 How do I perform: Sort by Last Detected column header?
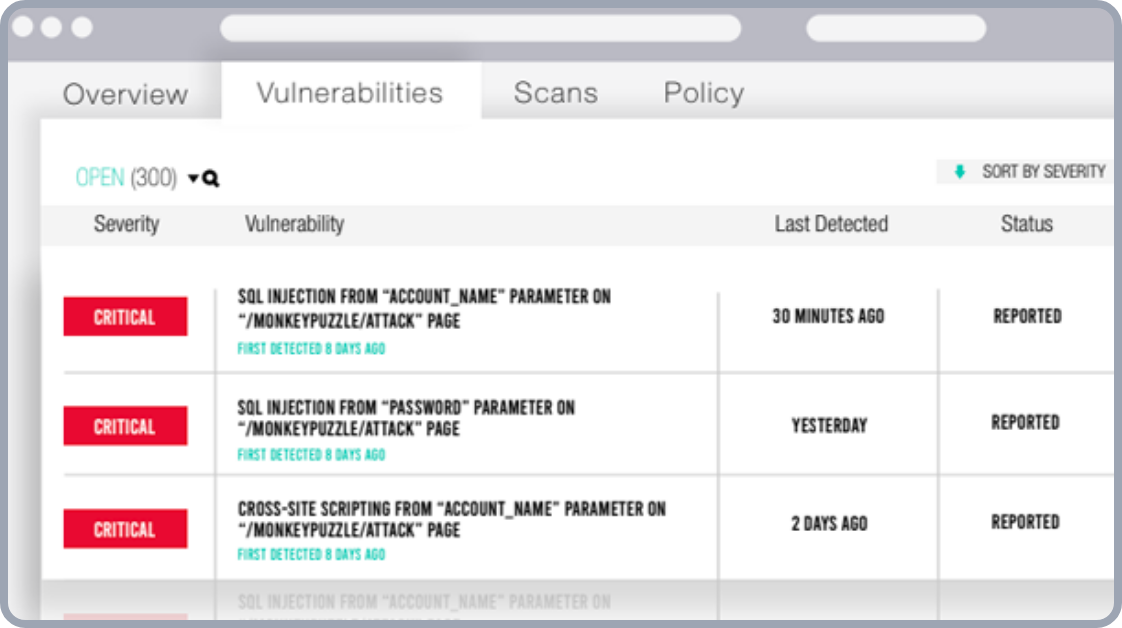(x=830, y=224)
